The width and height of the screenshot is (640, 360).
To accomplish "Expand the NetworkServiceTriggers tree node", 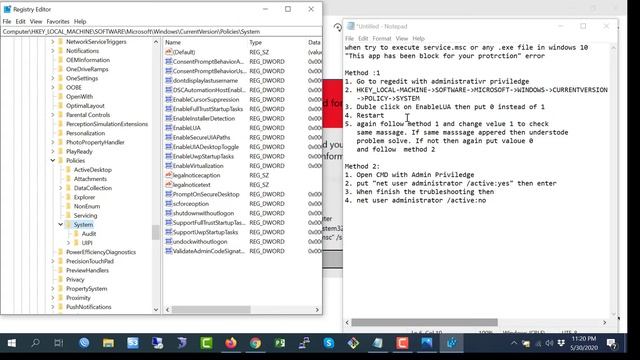I will click(x=53, y=42).
